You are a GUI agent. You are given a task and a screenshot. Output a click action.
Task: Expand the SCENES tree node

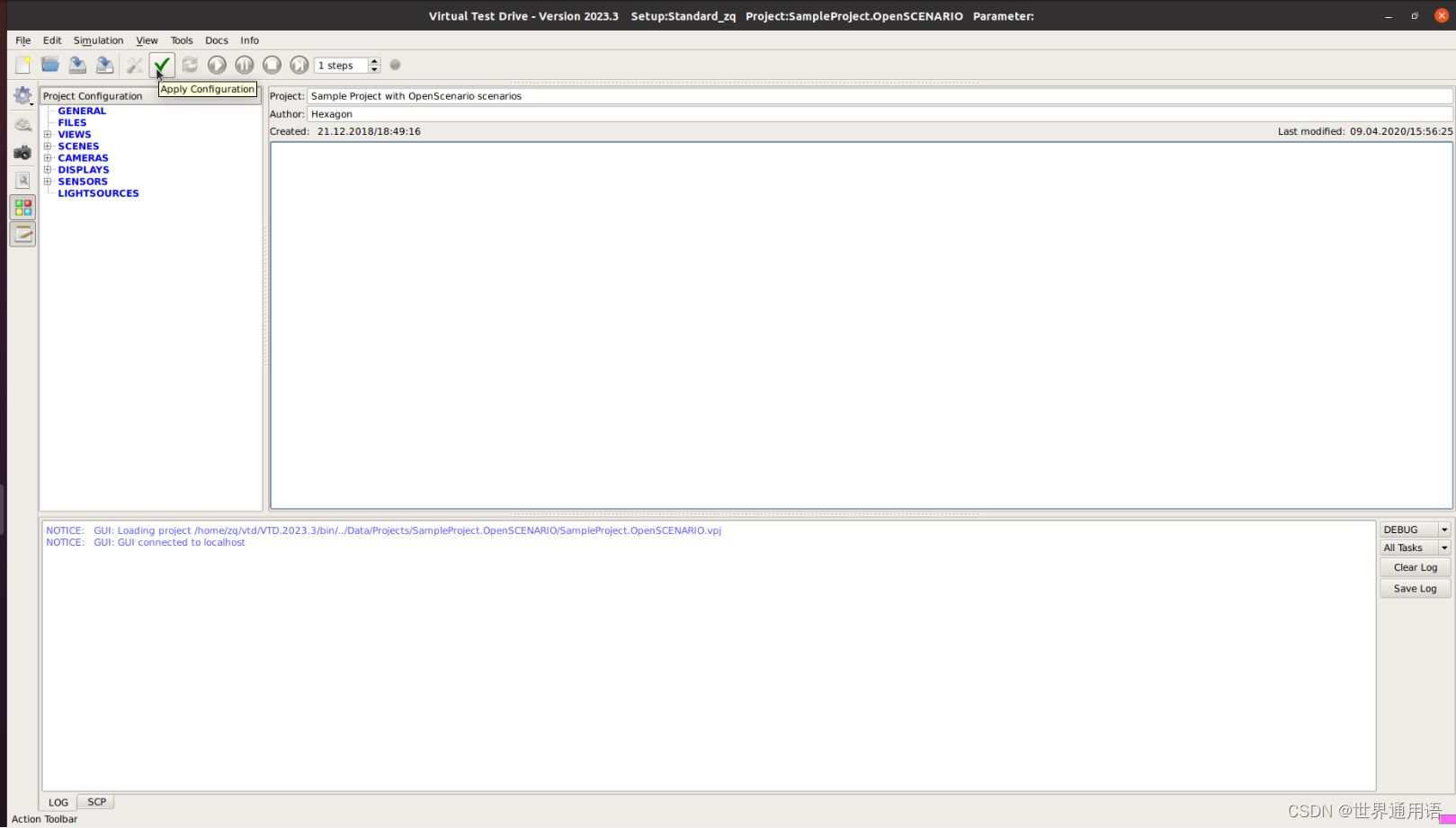[x=48, y=146]
